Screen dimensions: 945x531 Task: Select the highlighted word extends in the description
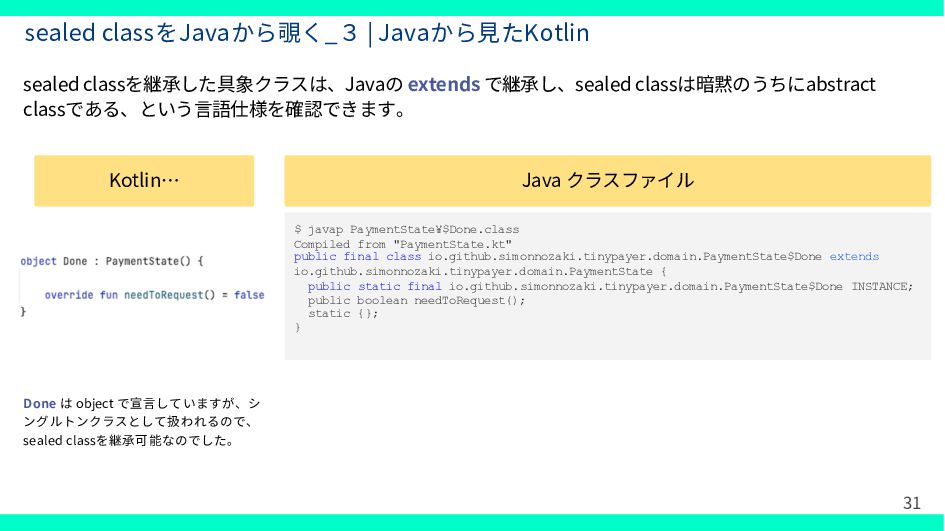444,84
